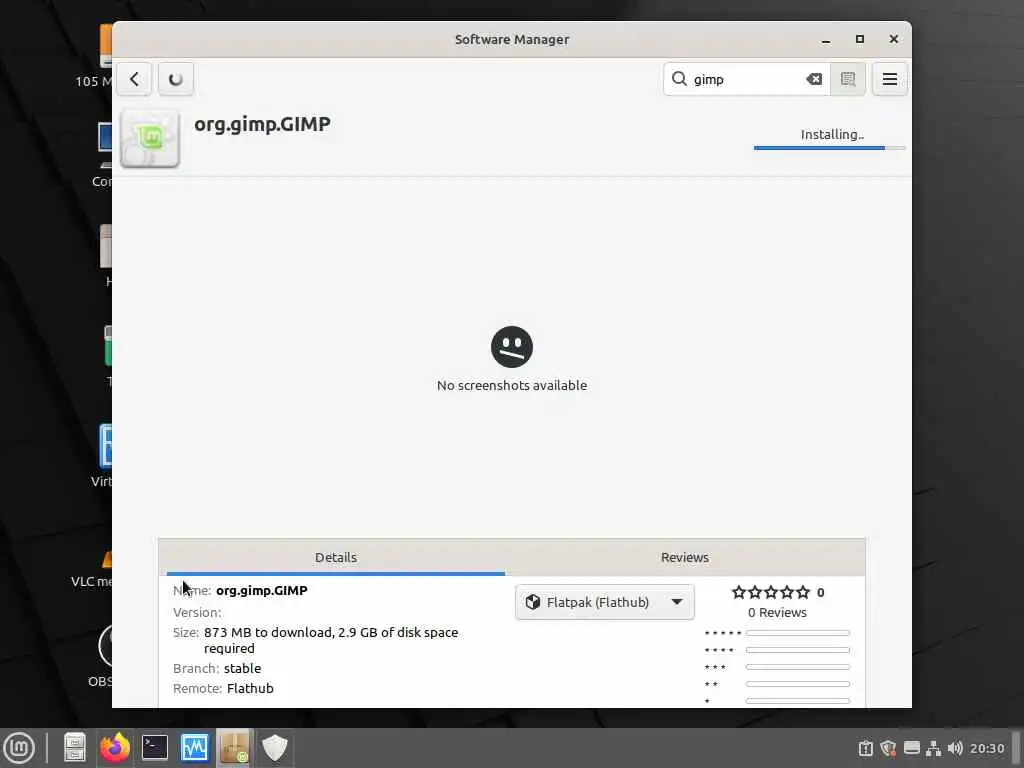Click the update manager shield tray icon
Viewport: 1024px width, 768px height.
pos(888,748)
